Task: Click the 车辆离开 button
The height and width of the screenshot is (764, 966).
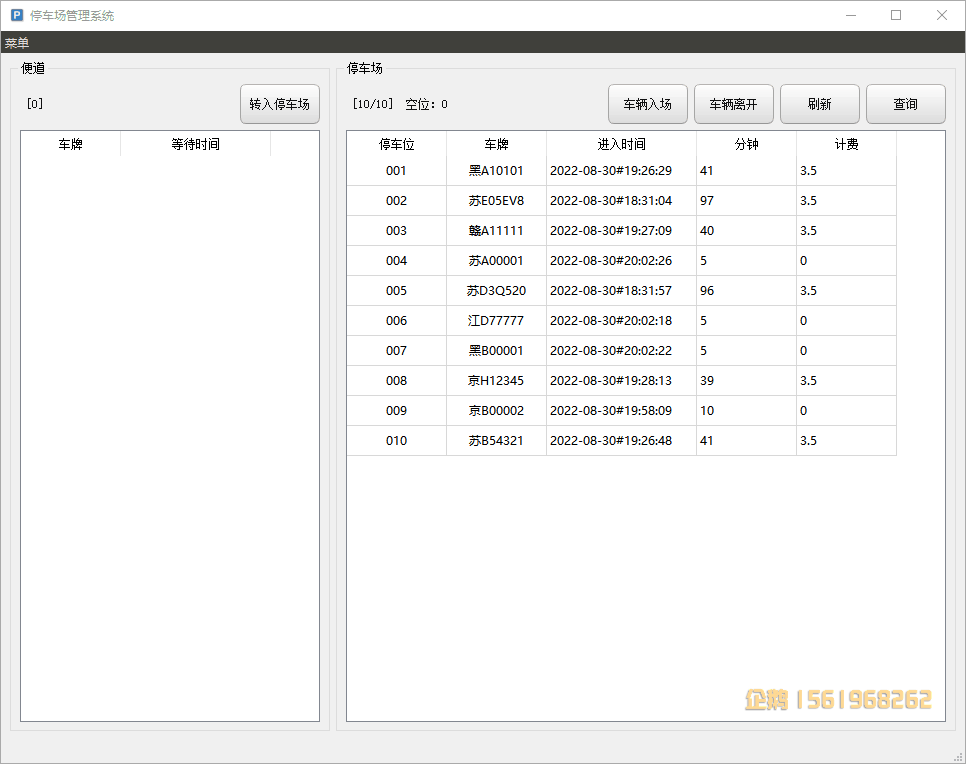Action: (733, 104)
